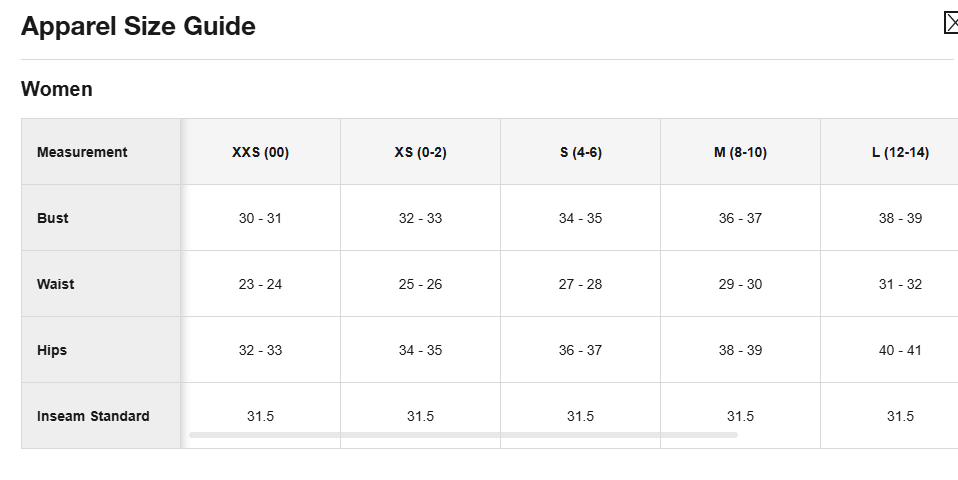Click the 30 - 31 bust measurement cell
The height and width of the screenshot is (480, 958).
coord(260,218)
